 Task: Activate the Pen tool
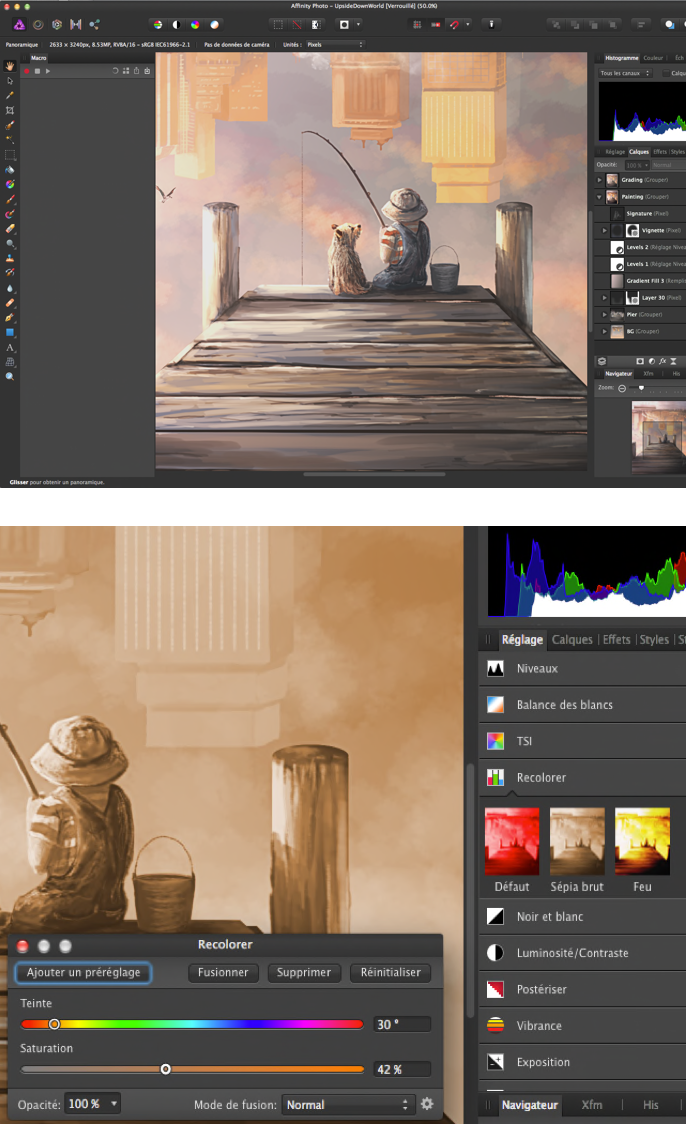pyautogui.click(x=10, y=318)
